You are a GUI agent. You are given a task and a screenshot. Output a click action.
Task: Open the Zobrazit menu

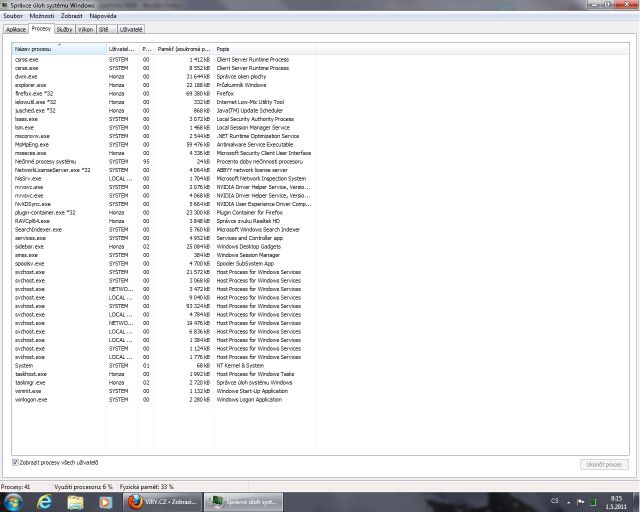tap(71, 16)
